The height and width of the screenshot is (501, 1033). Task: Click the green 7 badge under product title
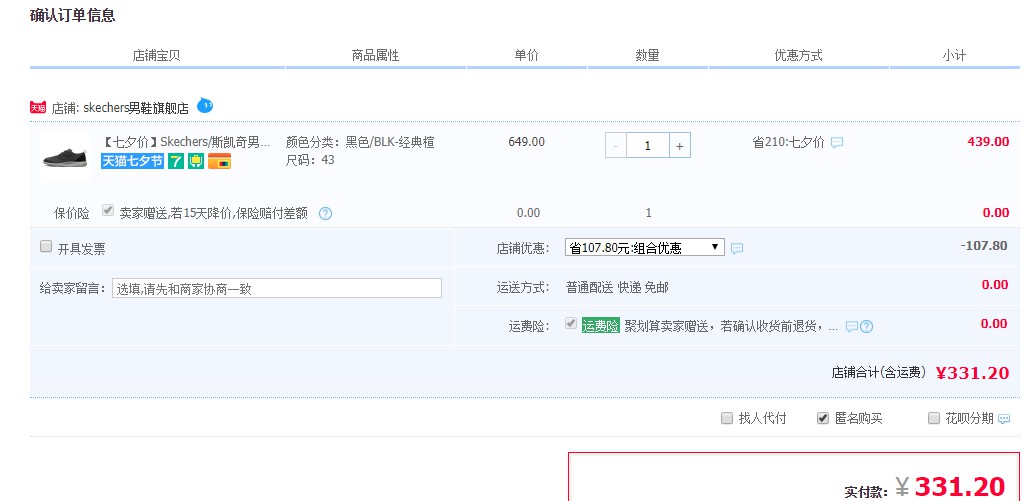(175, 161)
